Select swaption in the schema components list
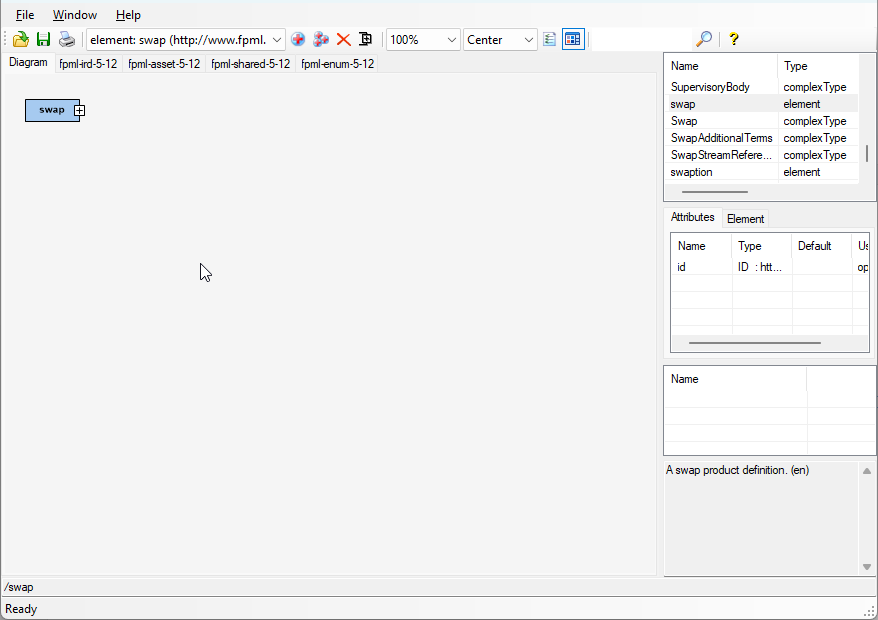Screen dimensions: 878x620 coord(691,172)
